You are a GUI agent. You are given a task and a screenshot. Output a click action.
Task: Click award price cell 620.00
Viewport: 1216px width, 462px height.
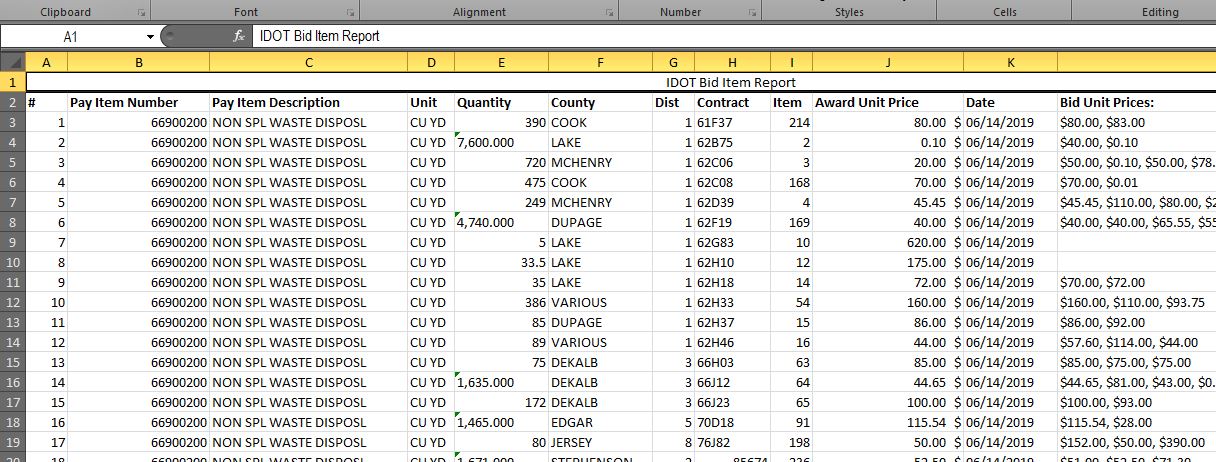coord(888,242)
